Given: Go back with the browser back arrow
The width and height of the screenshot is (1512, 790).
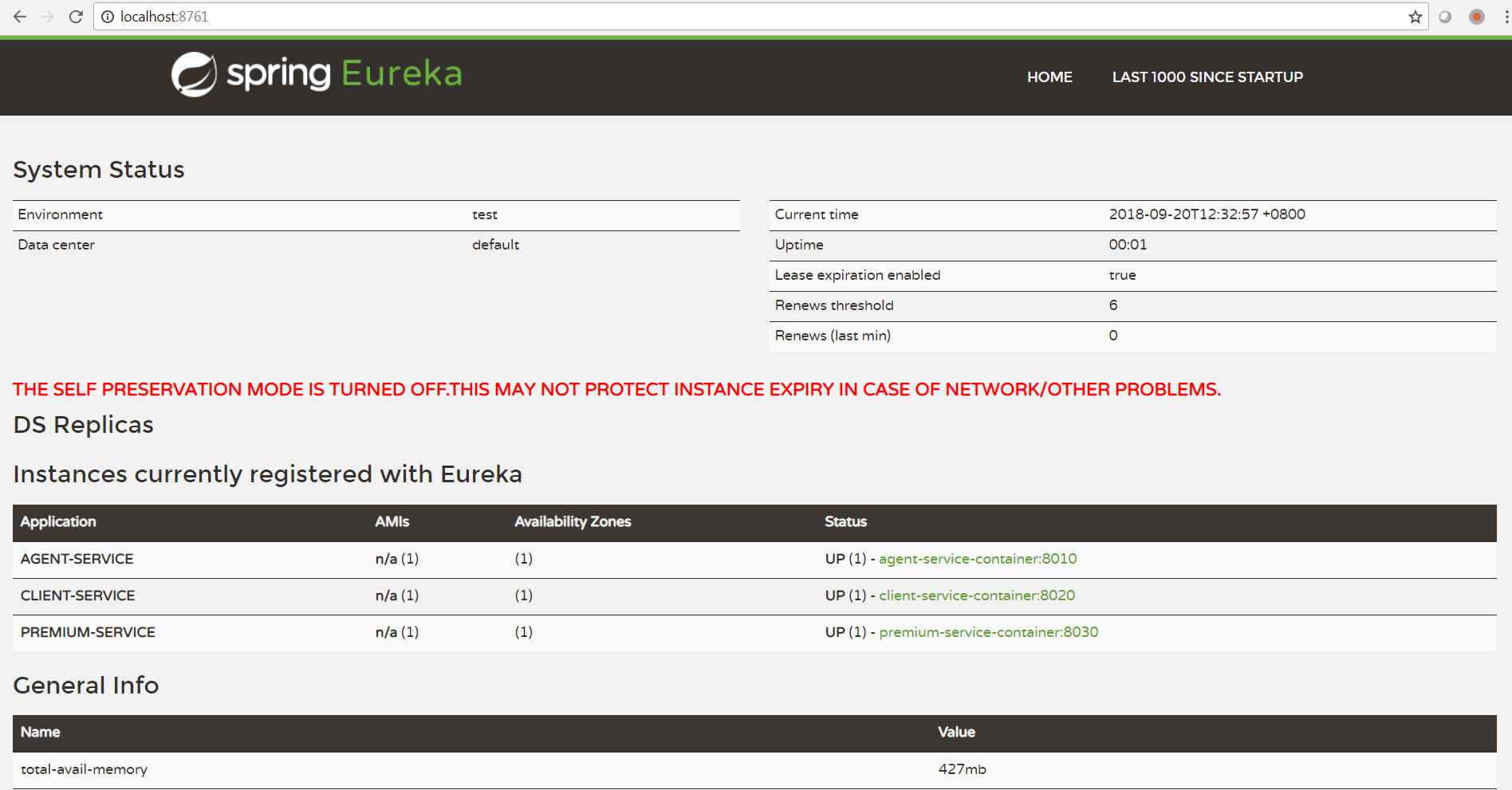Looking at the screenshot, I should point(20,17).
